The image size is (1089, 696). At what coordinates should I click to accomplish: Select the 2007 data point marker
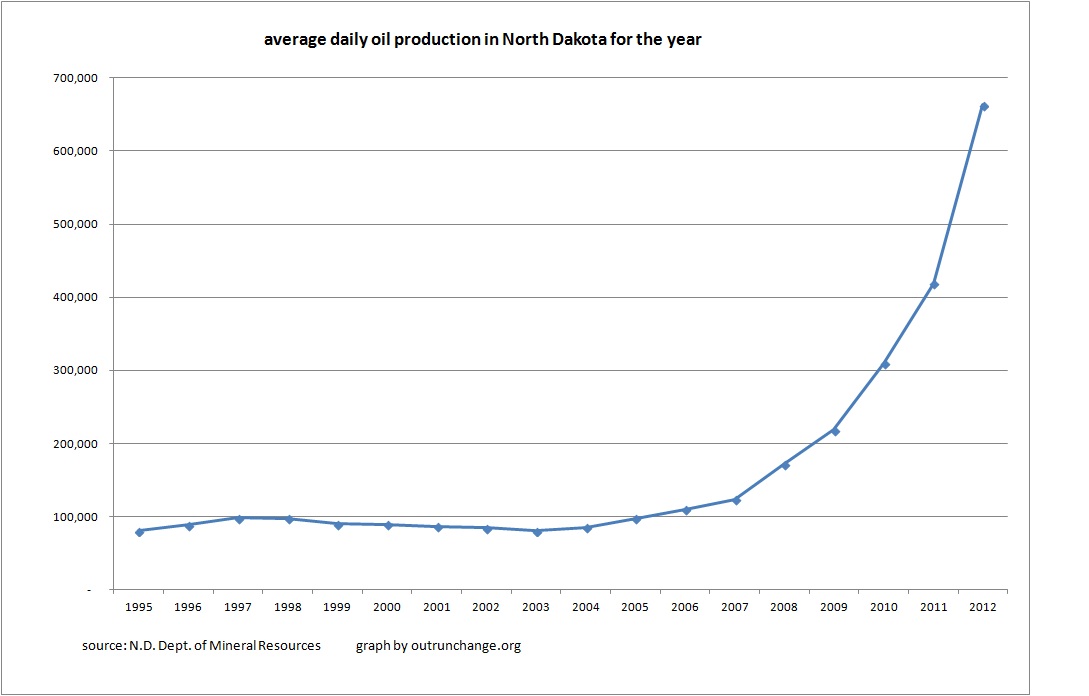point(736,500)
